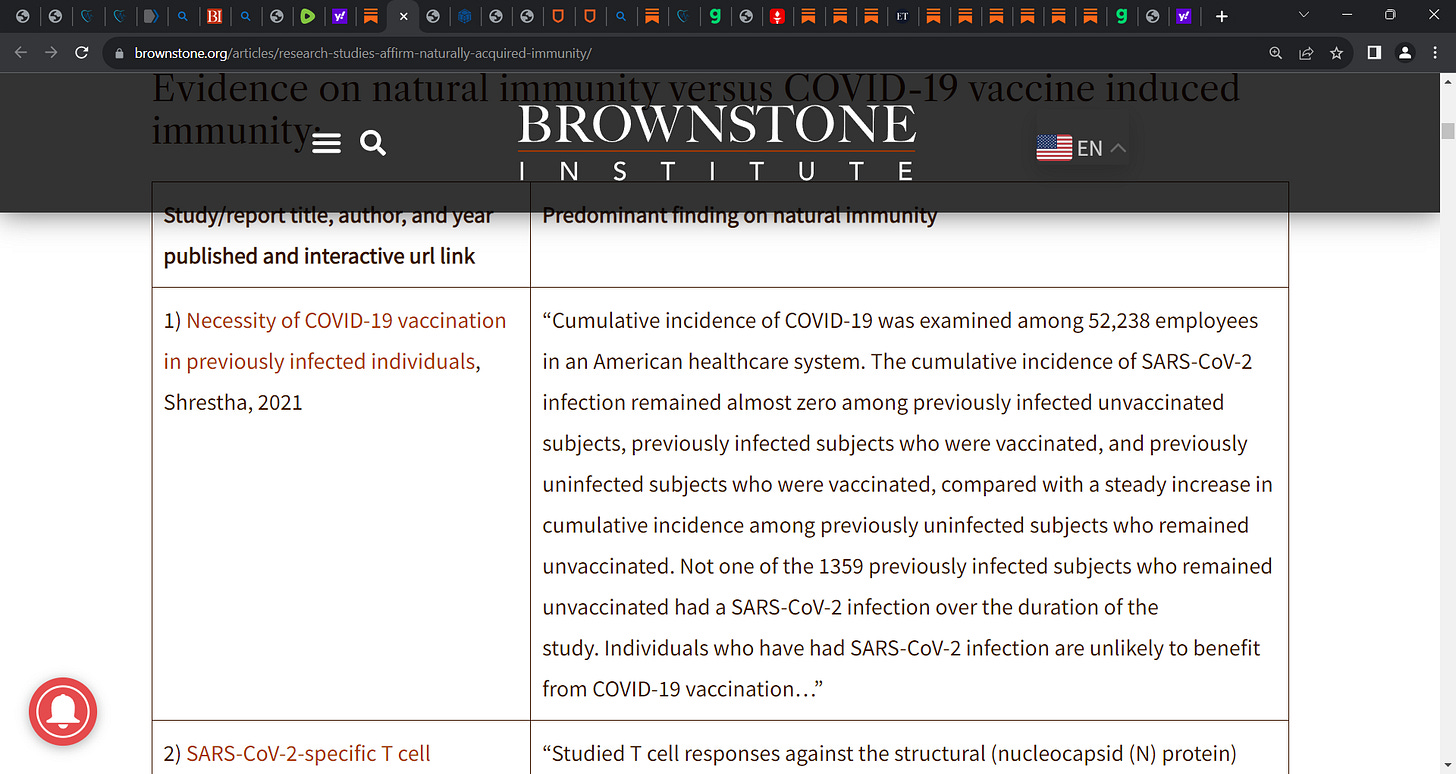This screenshot has height=774, width=1456.
Task: Click the US flag language icon
Action: [x=1054, y=148]
